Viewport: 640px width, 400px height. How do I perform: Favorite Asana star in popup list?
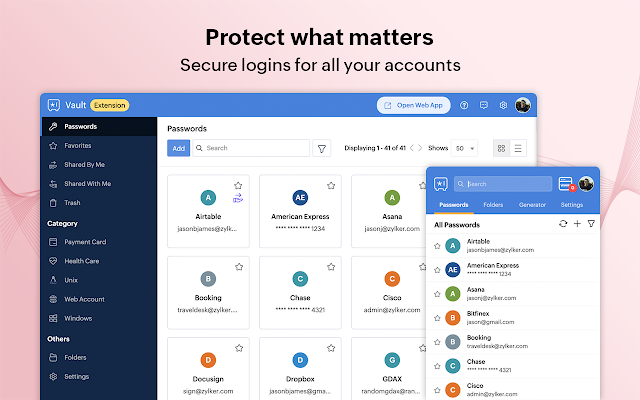tap(437, 294)
